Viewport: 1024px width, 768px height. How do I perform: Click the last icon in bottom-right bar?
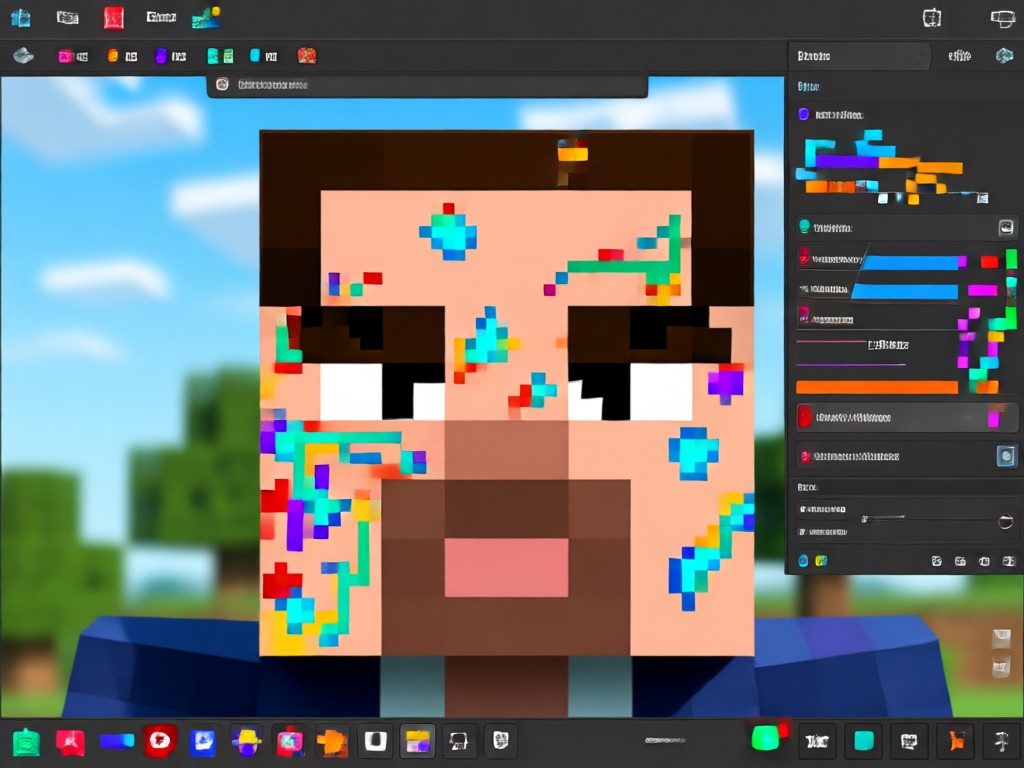click(1001, 741)
